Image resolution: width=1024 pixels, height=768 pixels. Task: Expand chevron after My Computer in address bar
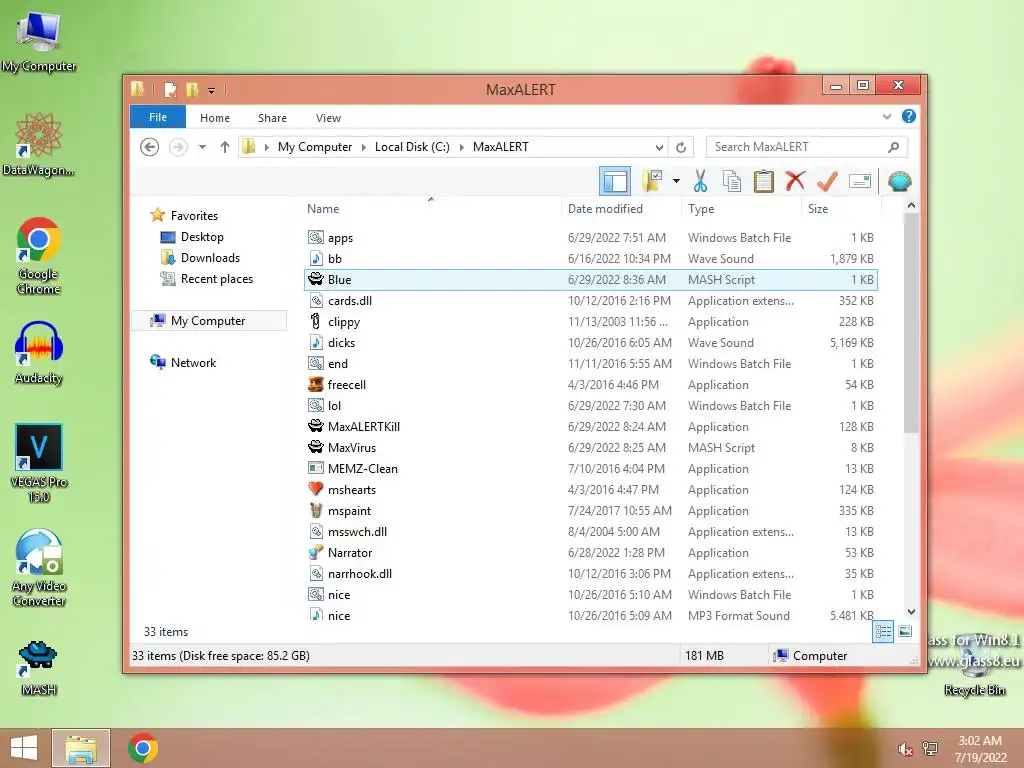(364, 147)
